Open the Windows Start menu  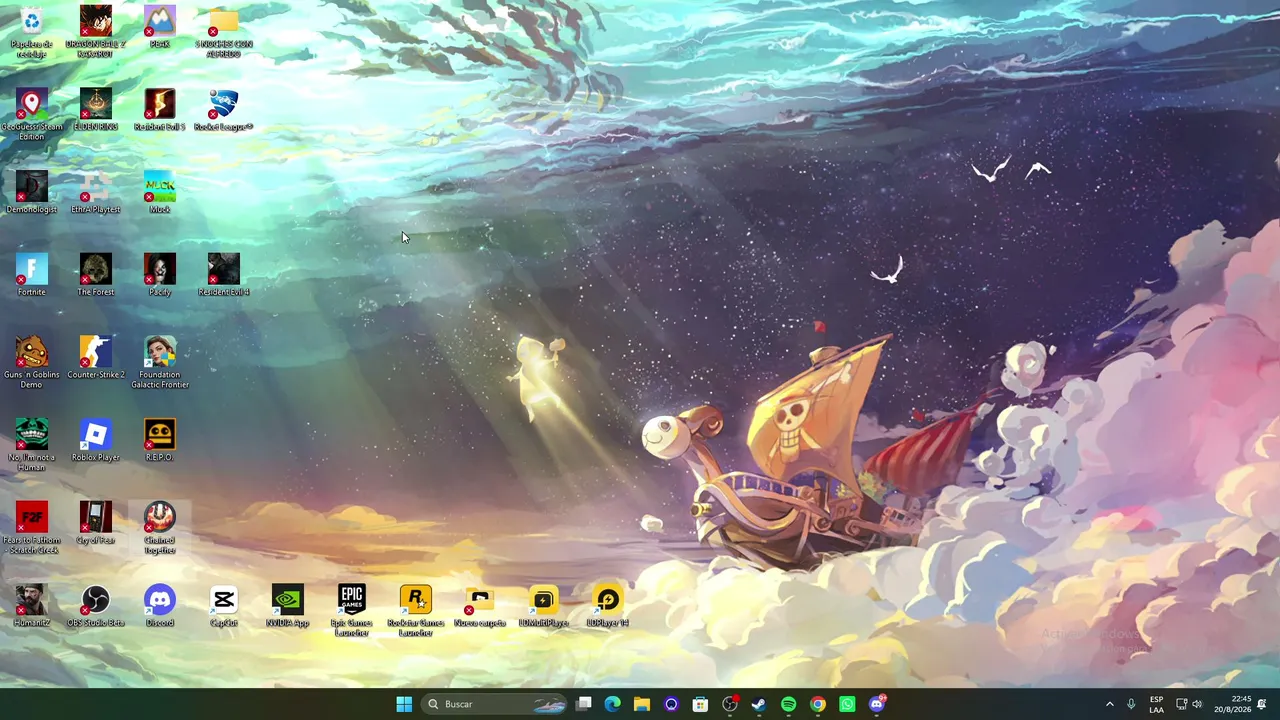click(x=404, y=704)
